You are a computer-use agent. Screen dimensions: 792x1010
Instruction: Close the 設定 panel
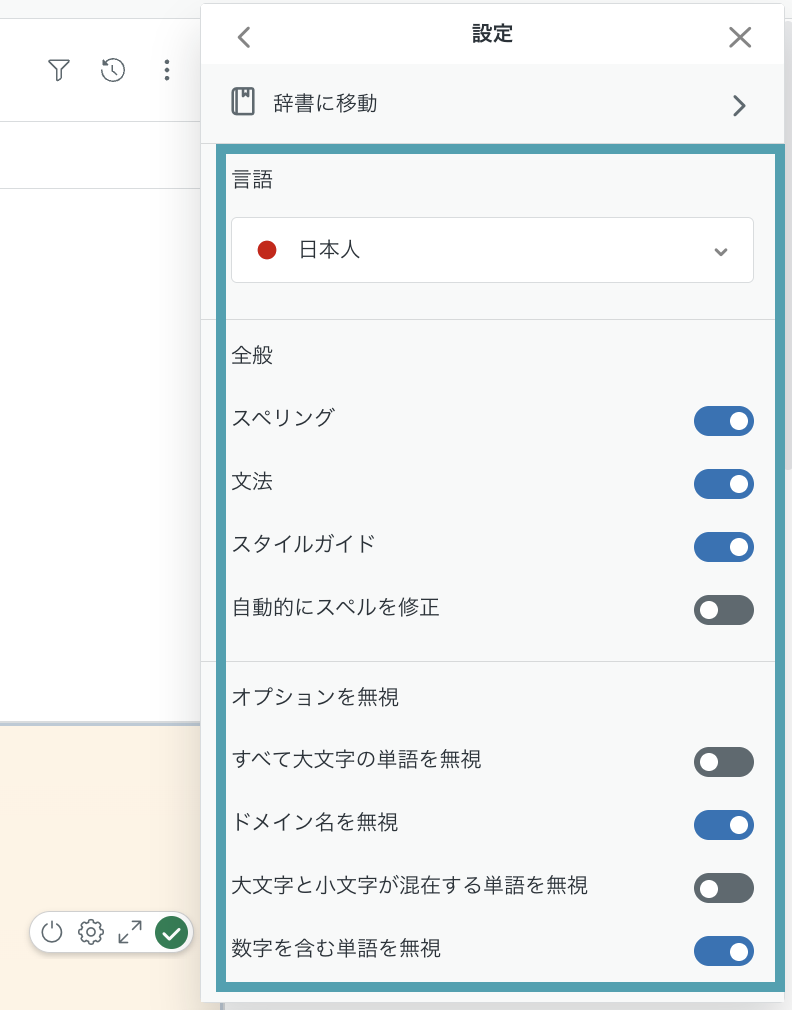coord(740,37)
